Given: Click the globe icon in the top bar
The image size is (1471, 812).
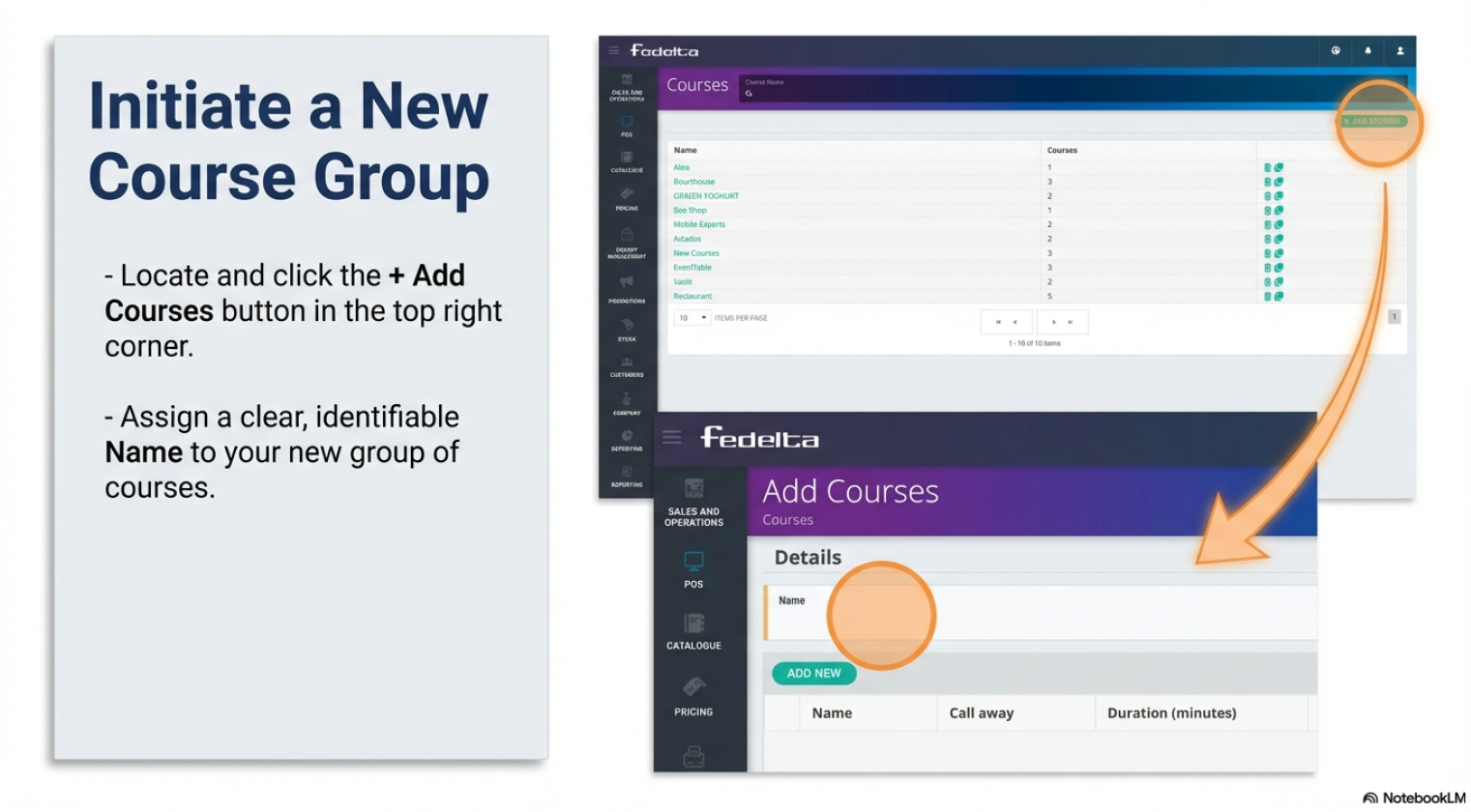Looking at the screenshot, I should [1336, 51].
